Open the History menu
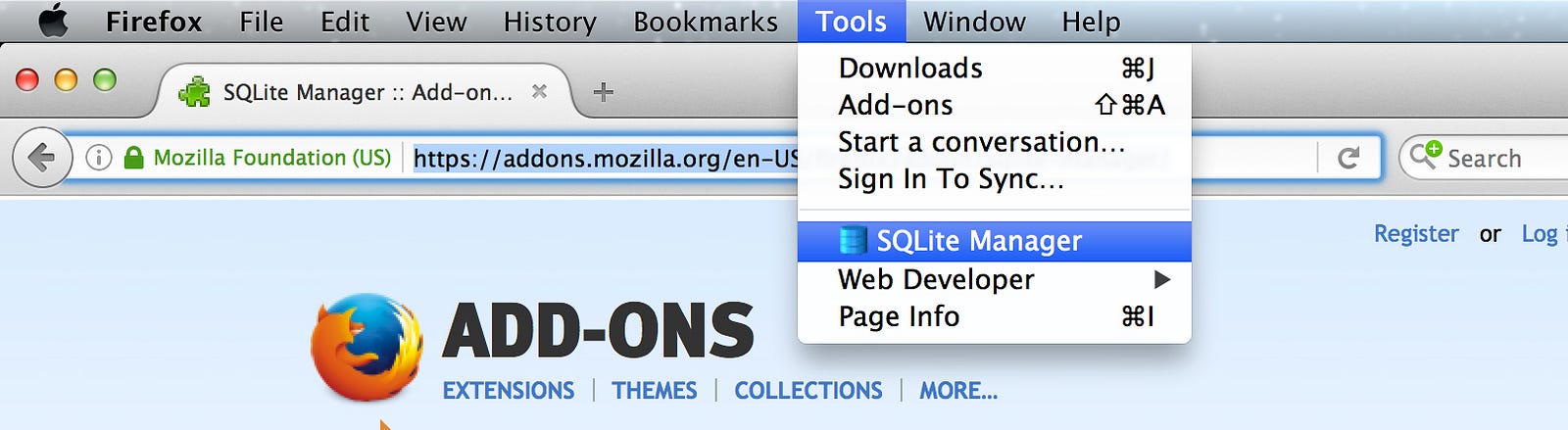1568x430 pixels. [x=550, y=22]
